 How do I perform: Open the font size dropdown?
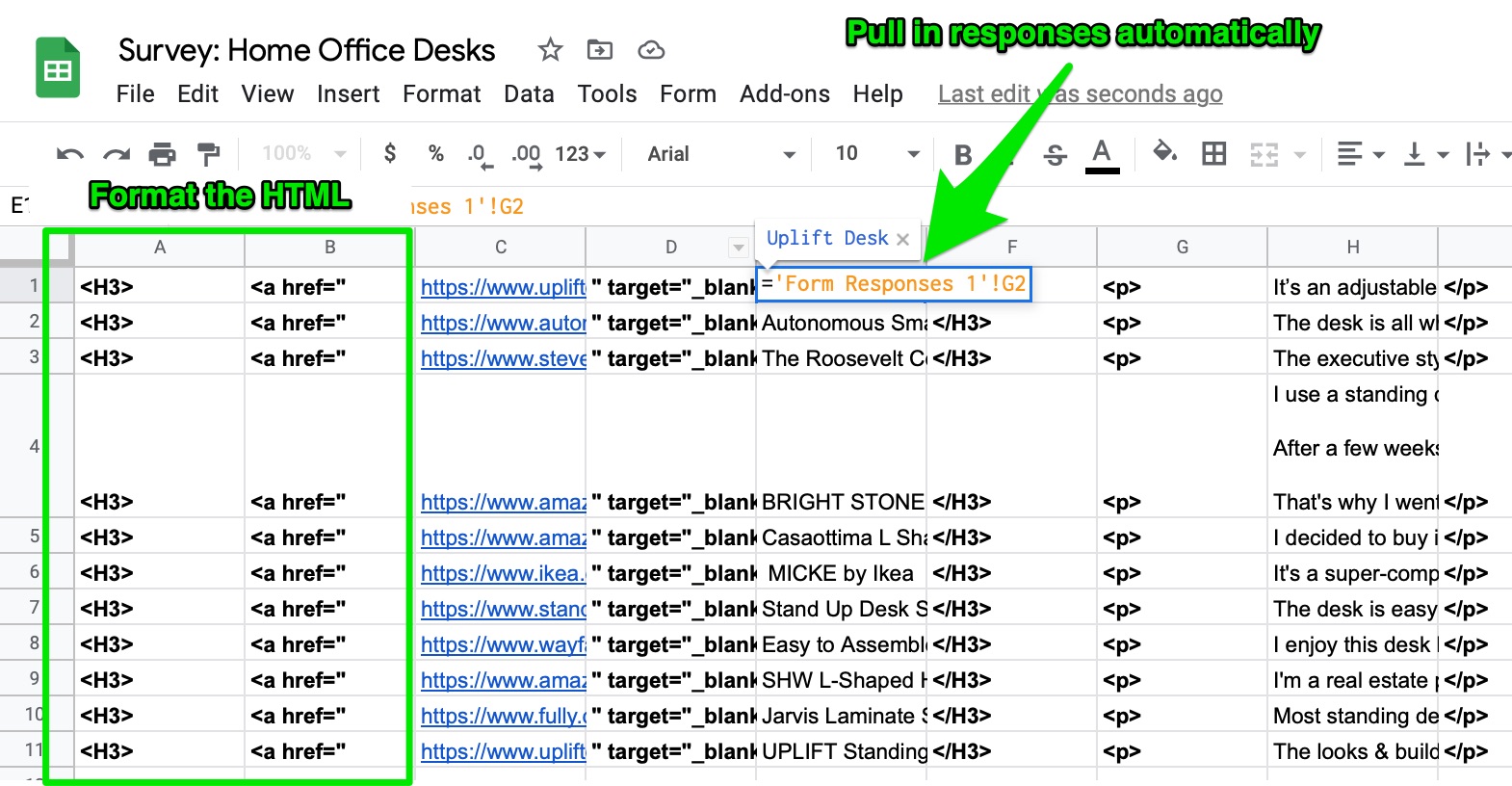tap(877, 153)
